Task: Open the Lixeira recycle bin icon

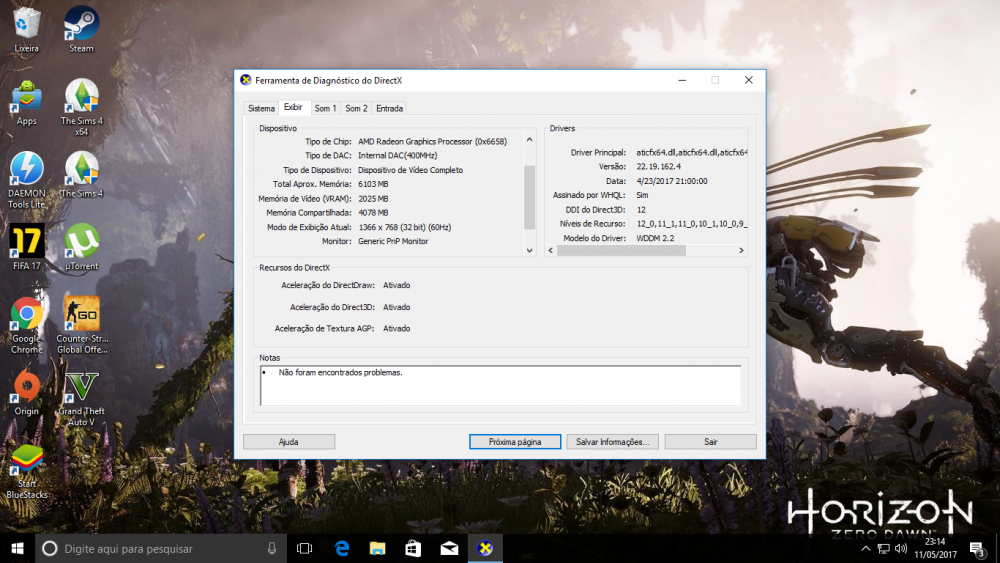Action: click(27, 24)
